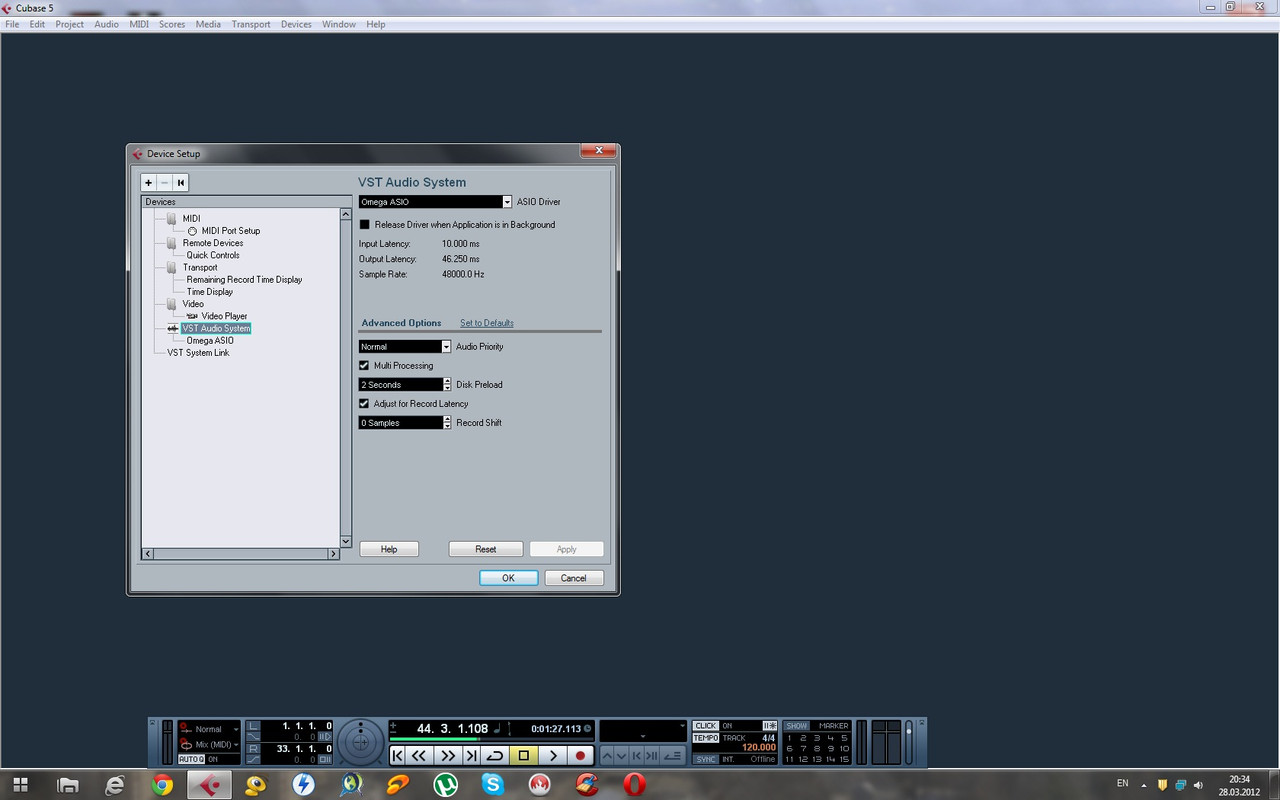
Task: Open the MIDI menu
Action: [139, 24]
